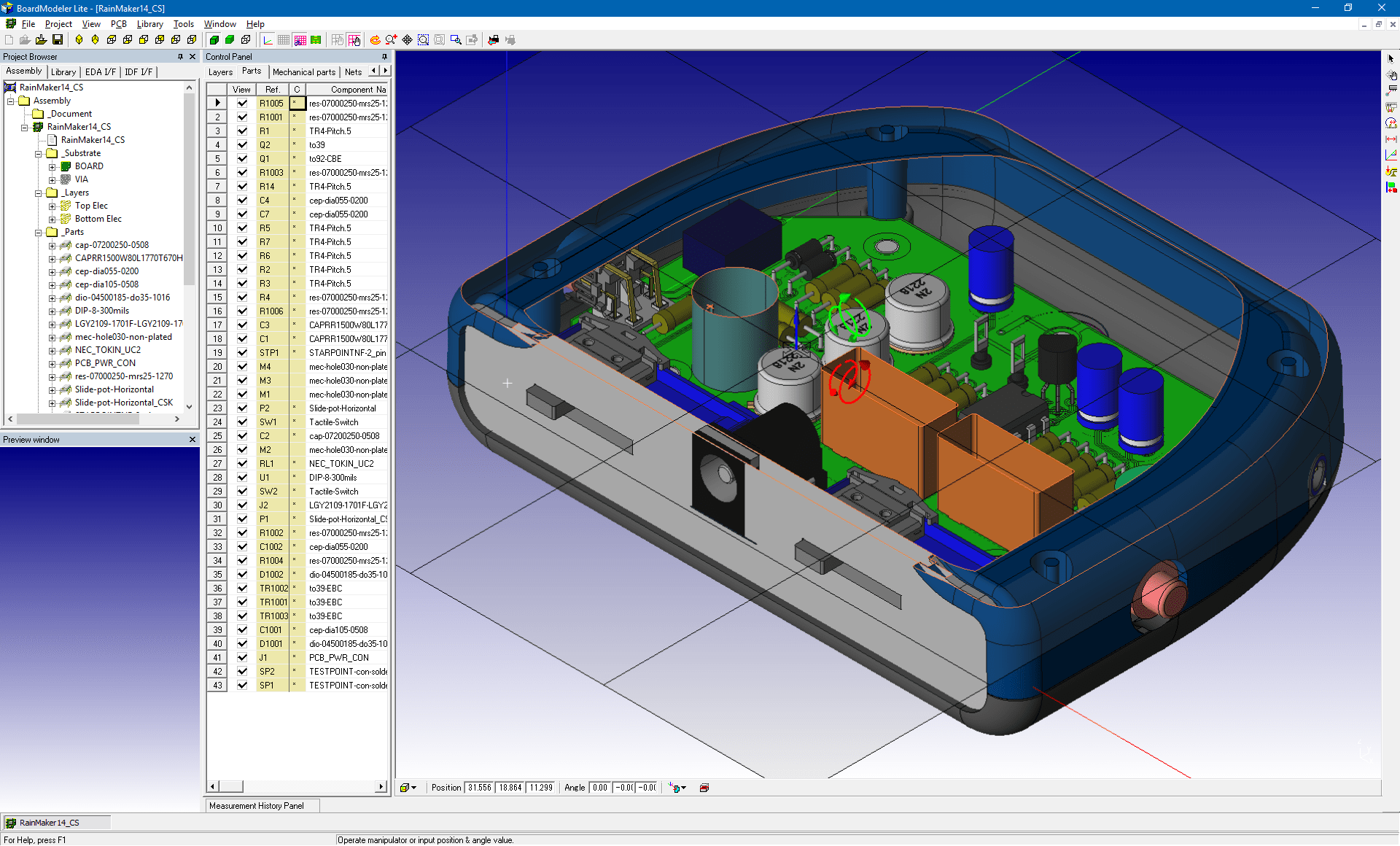Click the Ref. column header
The image size is (1400, 846).
(272, 90)
